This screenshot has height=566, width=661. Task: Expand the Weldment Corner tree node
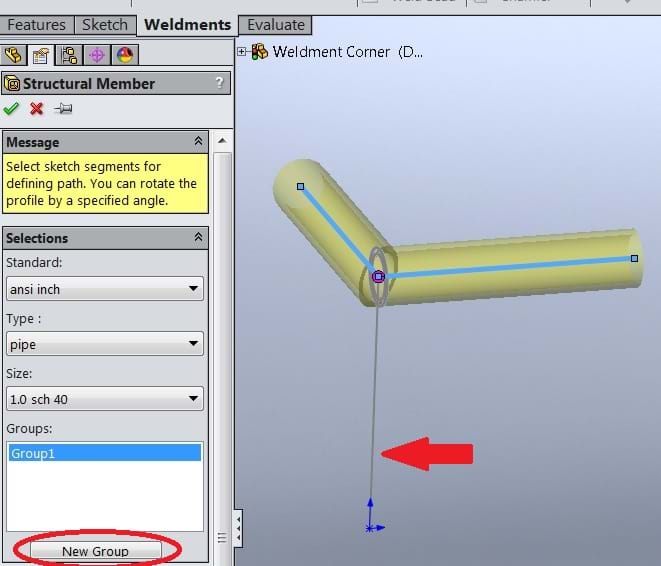click(242, 51)
